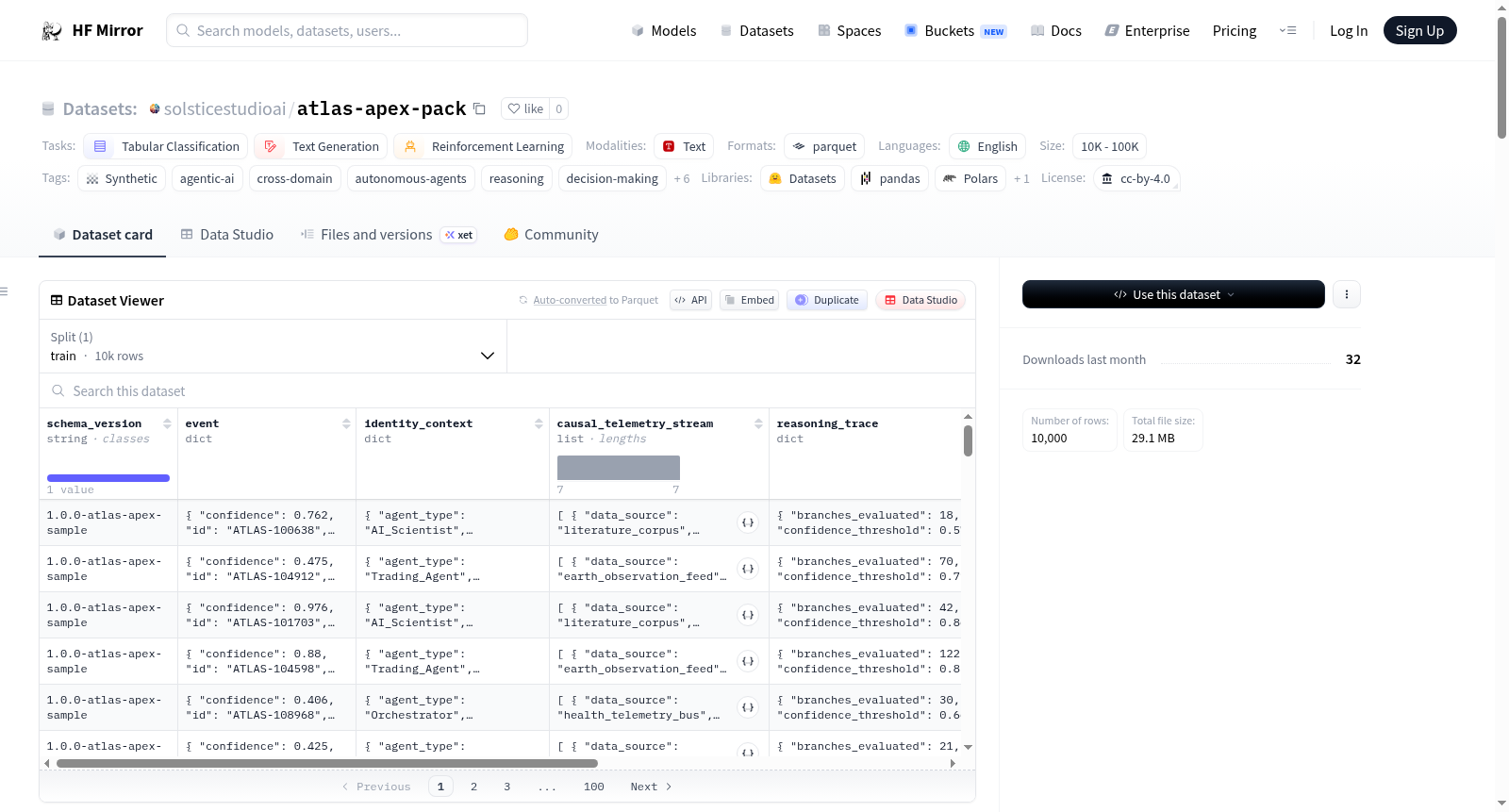
Task: Click the Duplicate button
Action: (x=827, y=300)
